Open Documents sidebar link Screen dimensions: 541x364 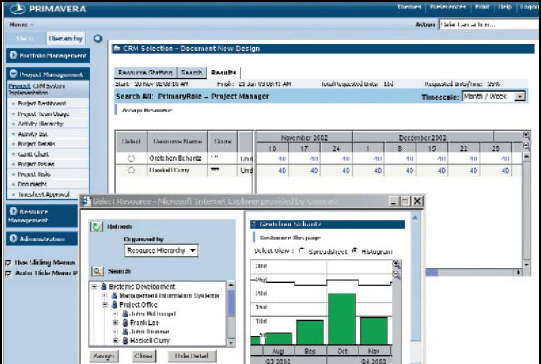tap(32, 184)
